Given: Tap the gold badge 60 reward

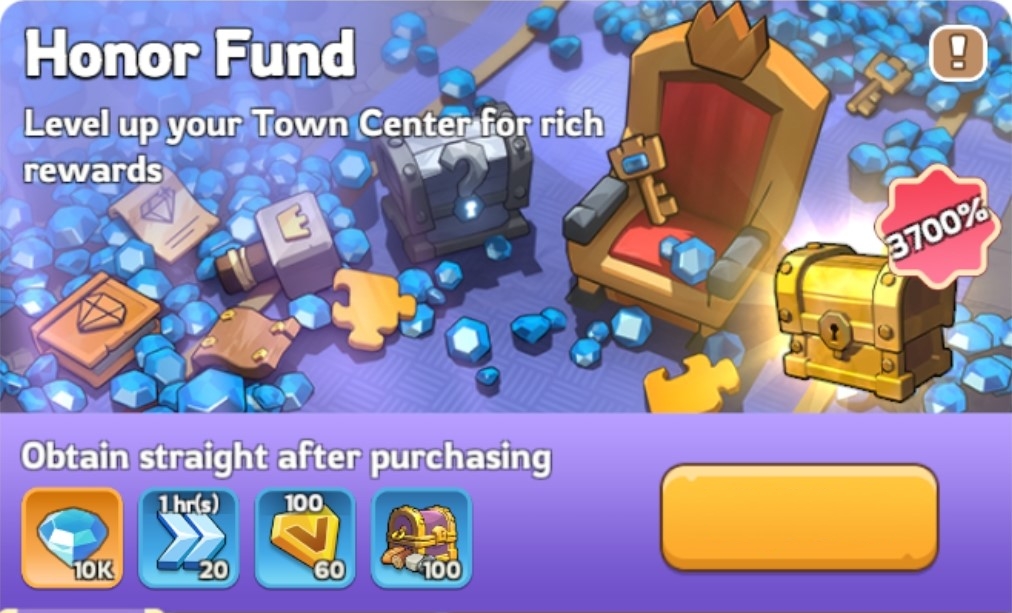Looking at the screenshot, I should [x=305, y=538].
